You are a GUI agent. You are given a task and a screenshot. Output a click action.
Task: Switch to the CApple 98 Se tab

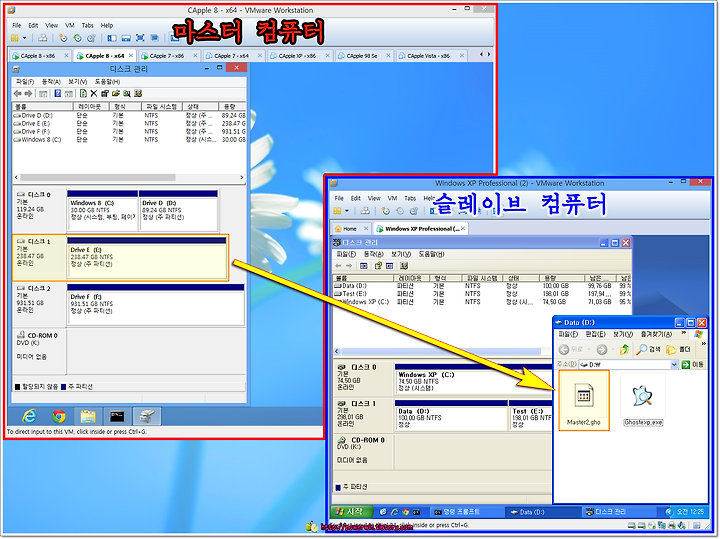coord(362,56)
